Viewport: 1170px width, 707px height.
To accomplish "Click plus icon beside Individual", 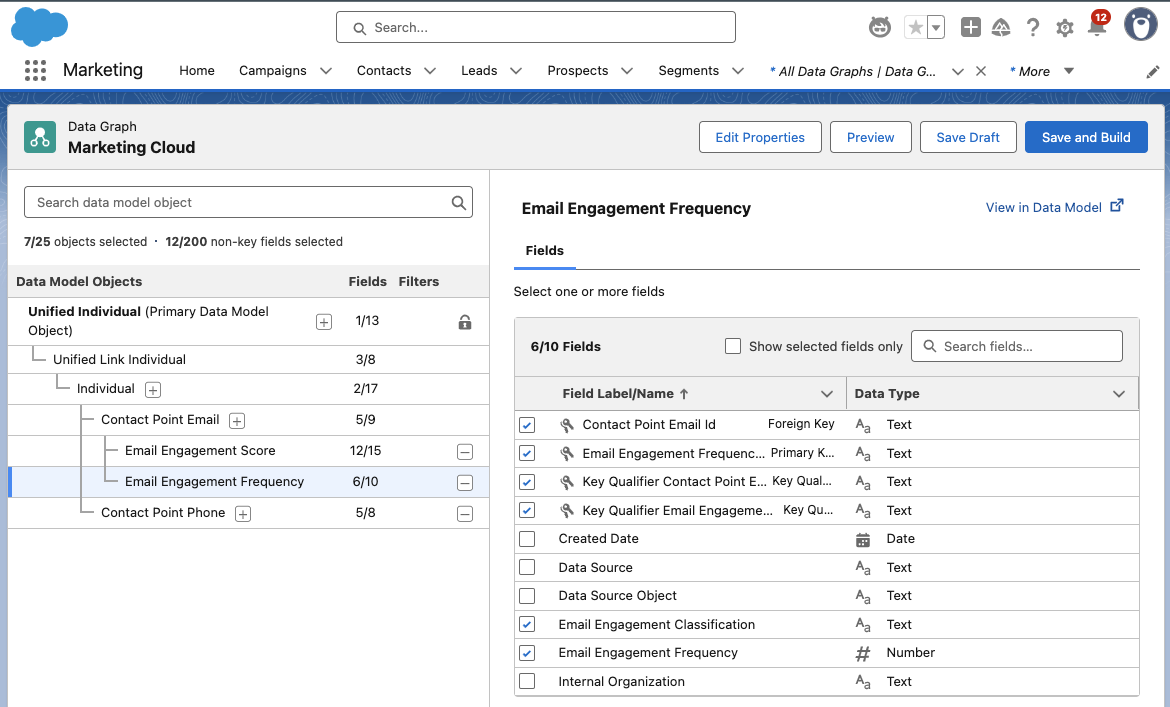I will pyautogui.click(x=153, y=390).
